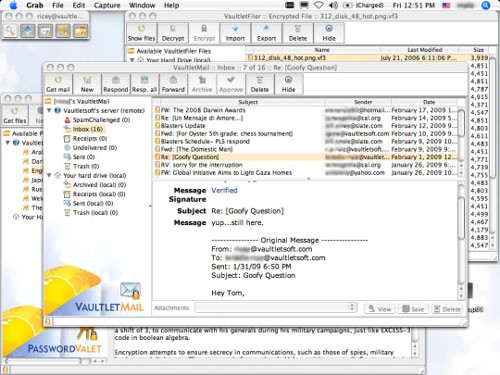Open the Attachments dropdown

[x=276, y=308]
